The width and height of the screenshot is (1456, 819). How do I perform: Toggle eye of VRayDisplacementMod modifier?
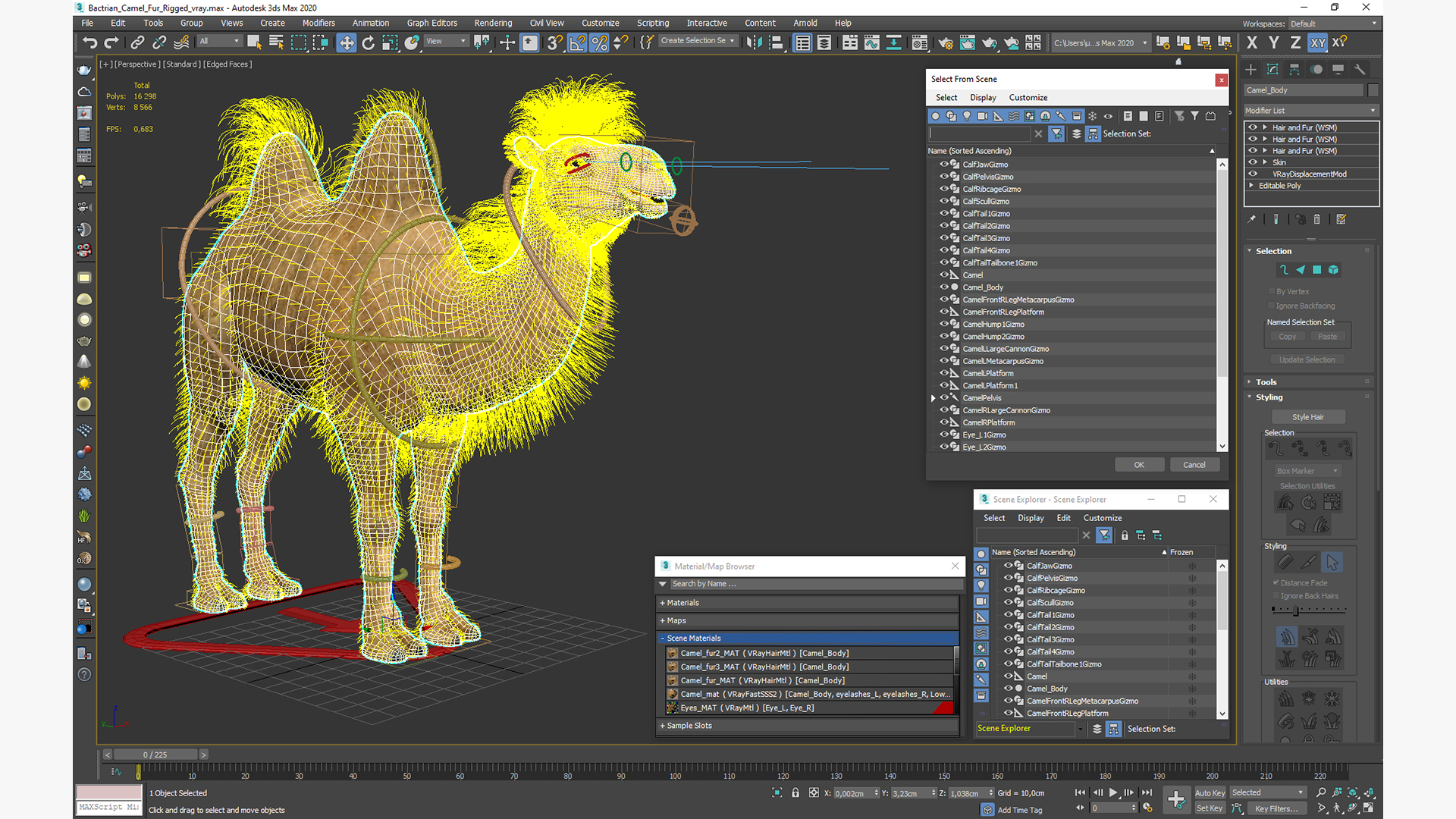(x=1253, y=174)
